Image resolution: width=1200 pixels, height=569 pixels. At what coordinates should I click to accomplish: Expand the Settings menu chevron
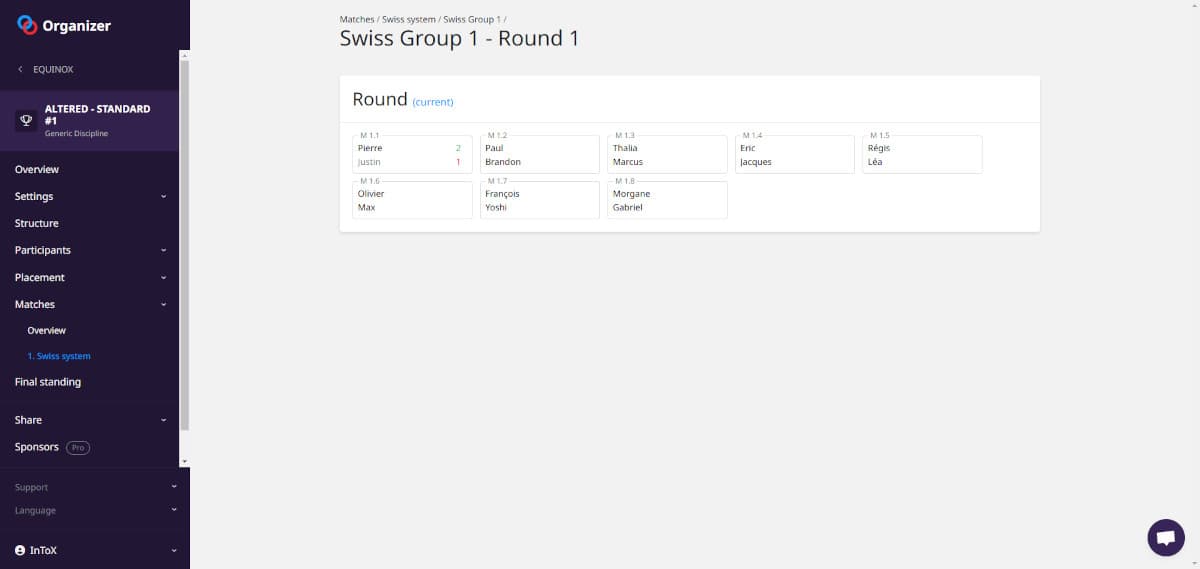click(164, 197)
